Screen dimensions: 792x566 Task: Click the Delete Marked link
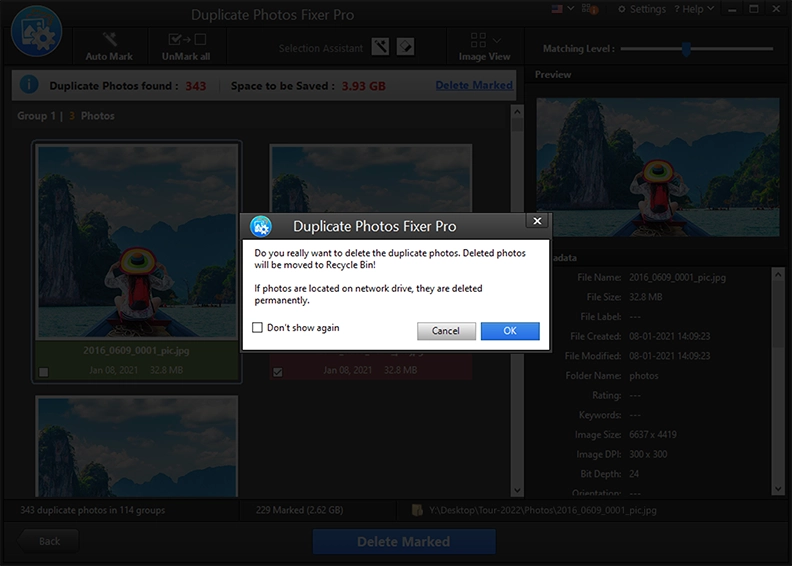click(474, 85)
